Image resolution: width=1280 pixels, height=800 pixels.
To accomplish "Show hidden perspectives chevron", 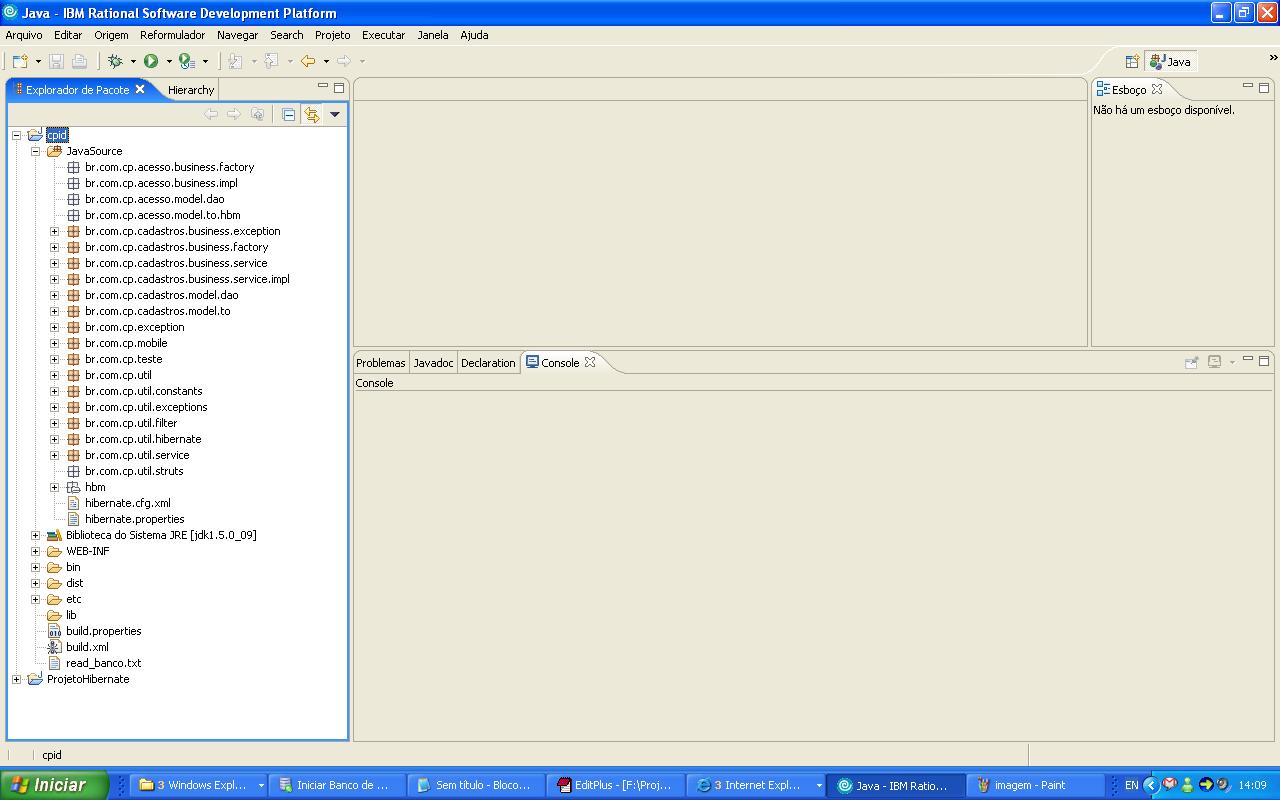I will [1273, 57].
